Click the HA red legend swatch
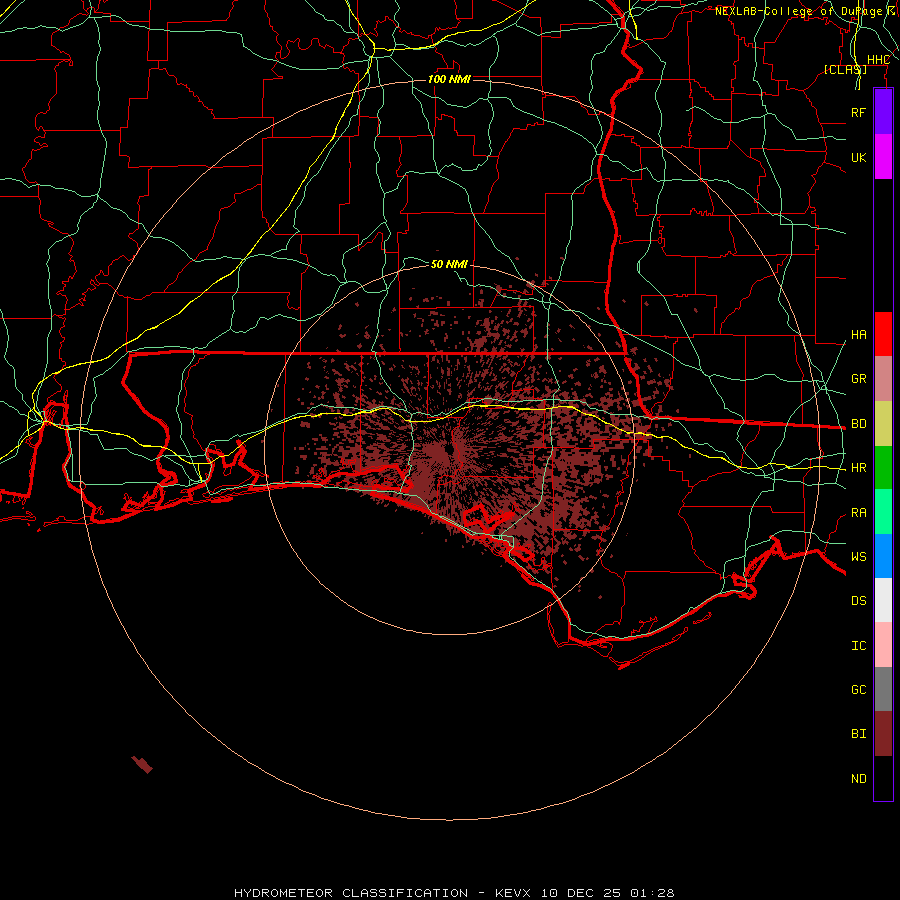 click(883, 334)
